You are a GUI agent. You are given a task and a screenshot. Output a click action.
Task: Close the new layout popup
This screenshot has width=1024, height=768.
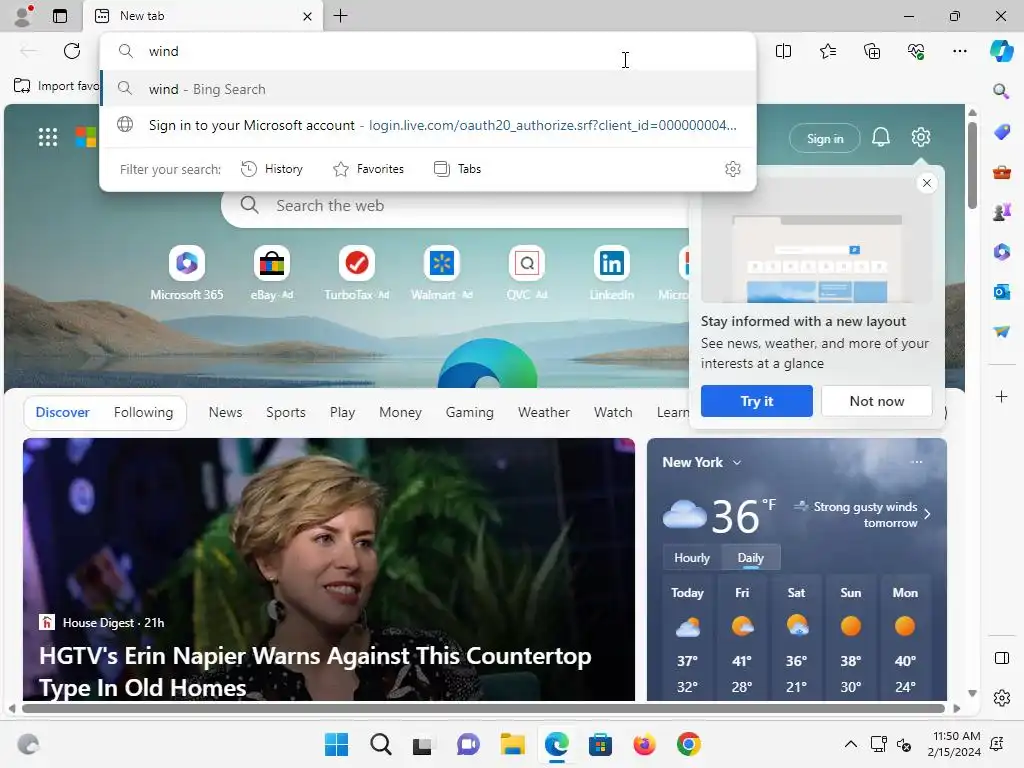[x=926, y=183]
